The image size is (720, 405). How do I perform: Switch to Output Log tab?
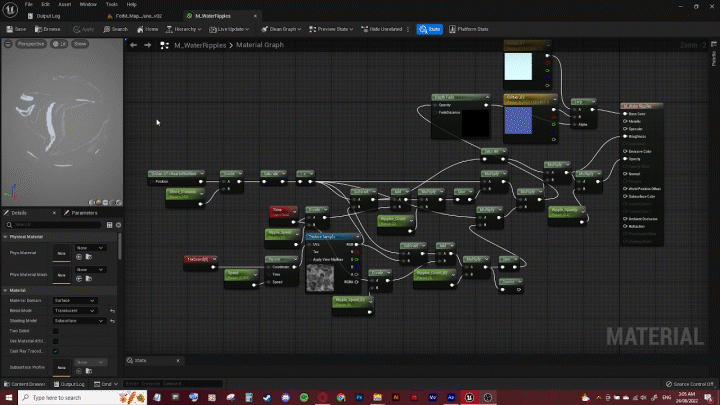click(44, 16)
